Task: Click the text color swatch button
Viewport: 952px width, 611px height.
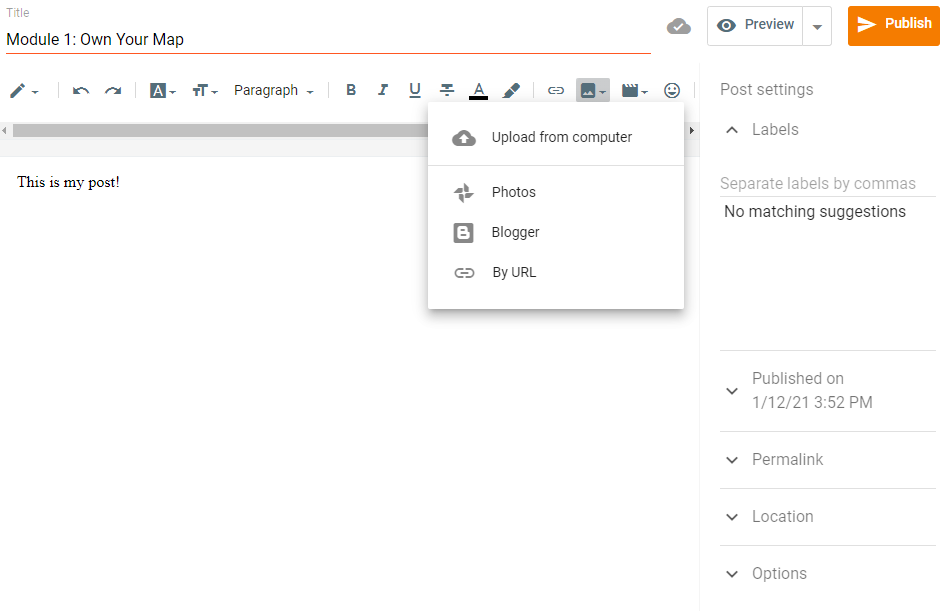Action: coord(479,91)
